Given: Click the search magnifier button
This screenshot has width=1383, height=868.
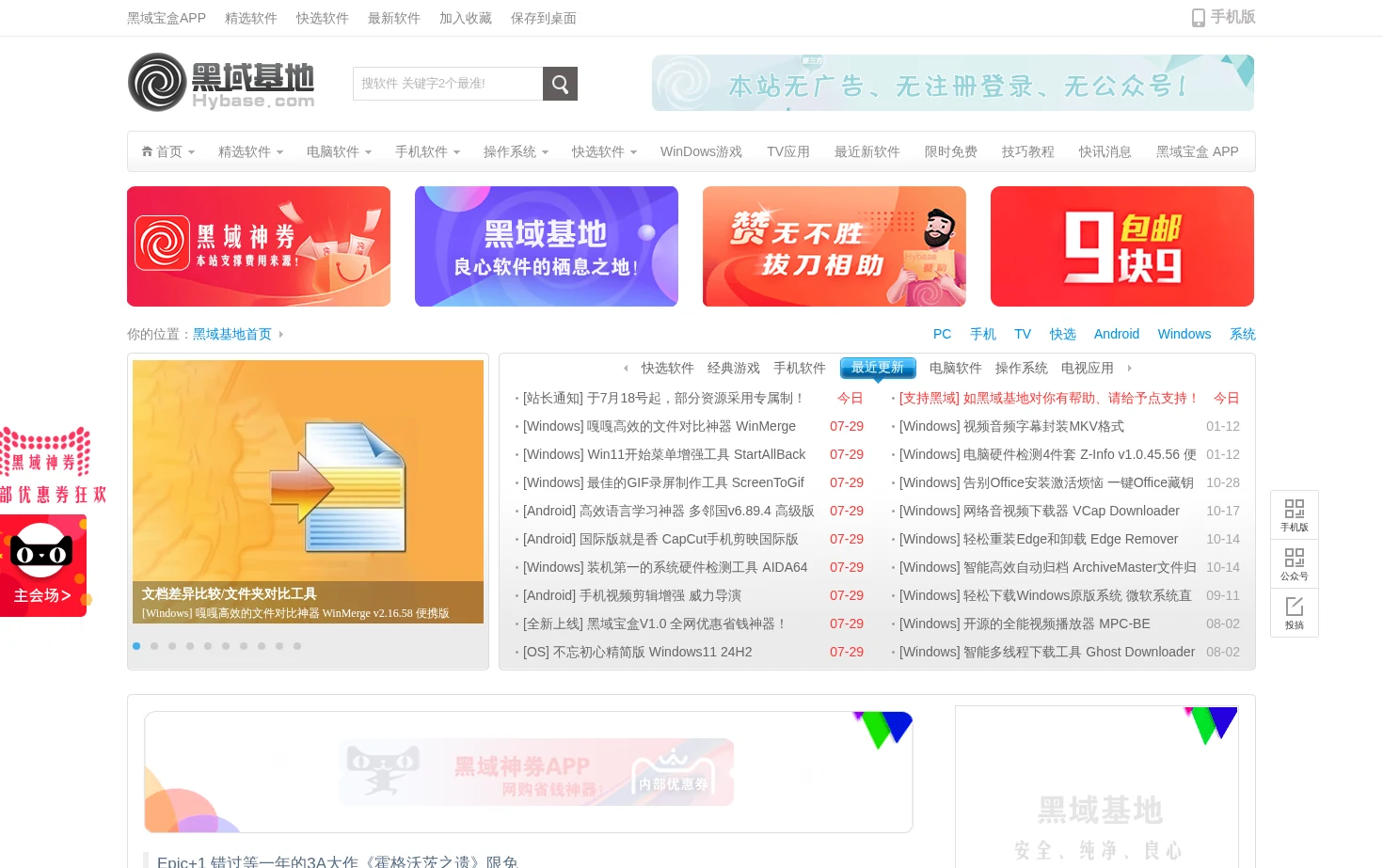Looking at the screenshot, I should pyautogui.click(x=560, y=84).
